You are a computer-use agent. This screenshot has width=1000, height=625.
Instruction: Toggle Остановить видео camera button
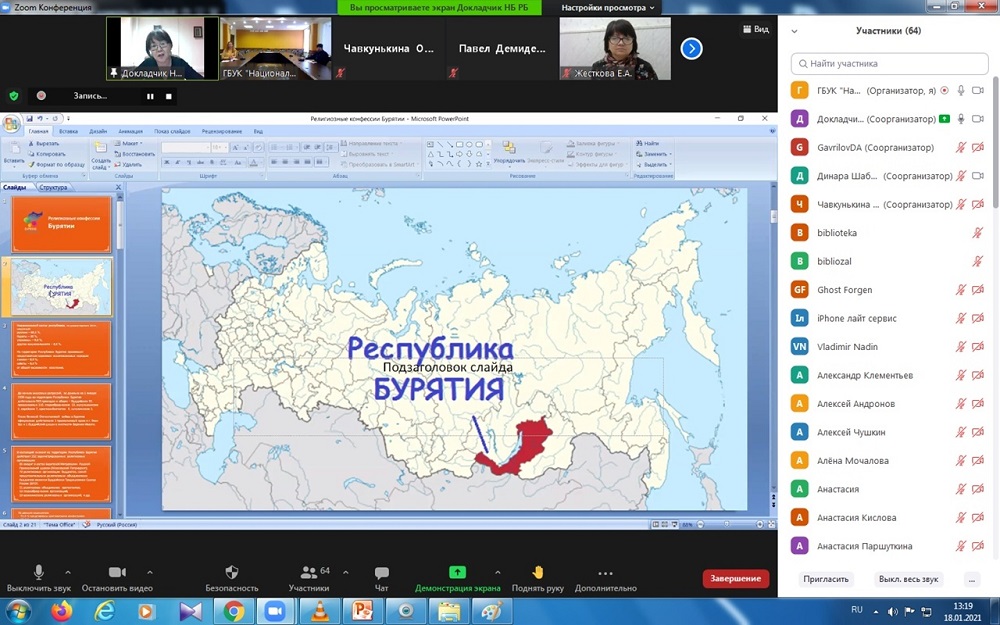pyautogui.click(x=117, y=578)
